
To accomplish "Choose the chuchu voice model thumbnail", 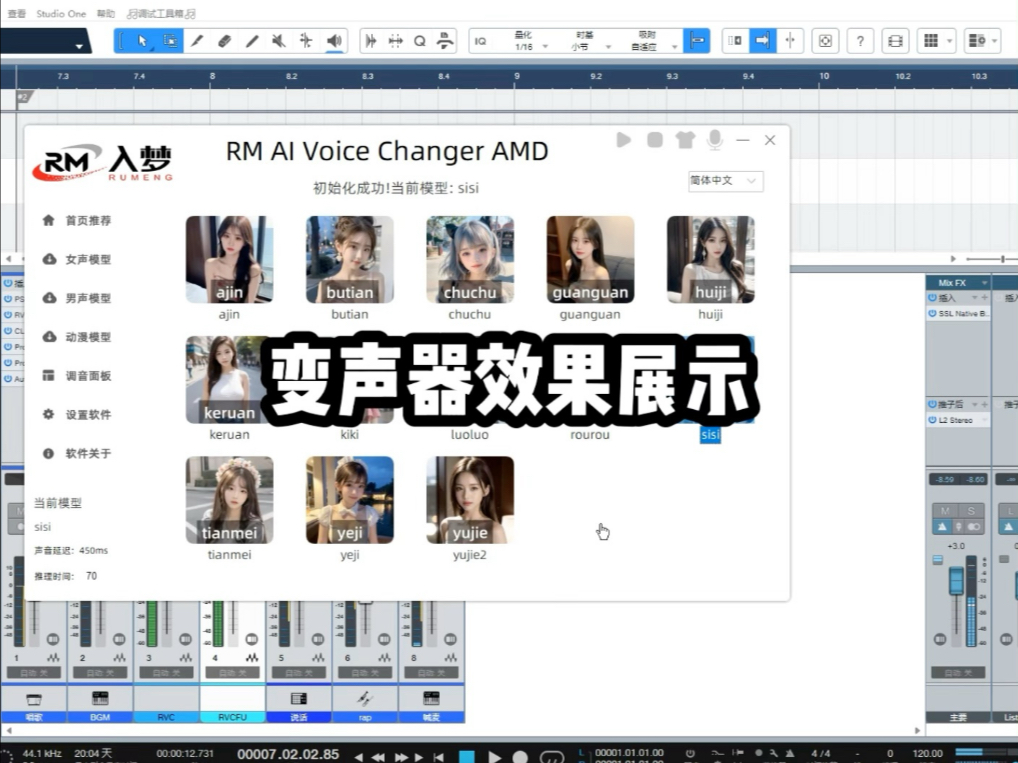I will click(x=469, y=260).
